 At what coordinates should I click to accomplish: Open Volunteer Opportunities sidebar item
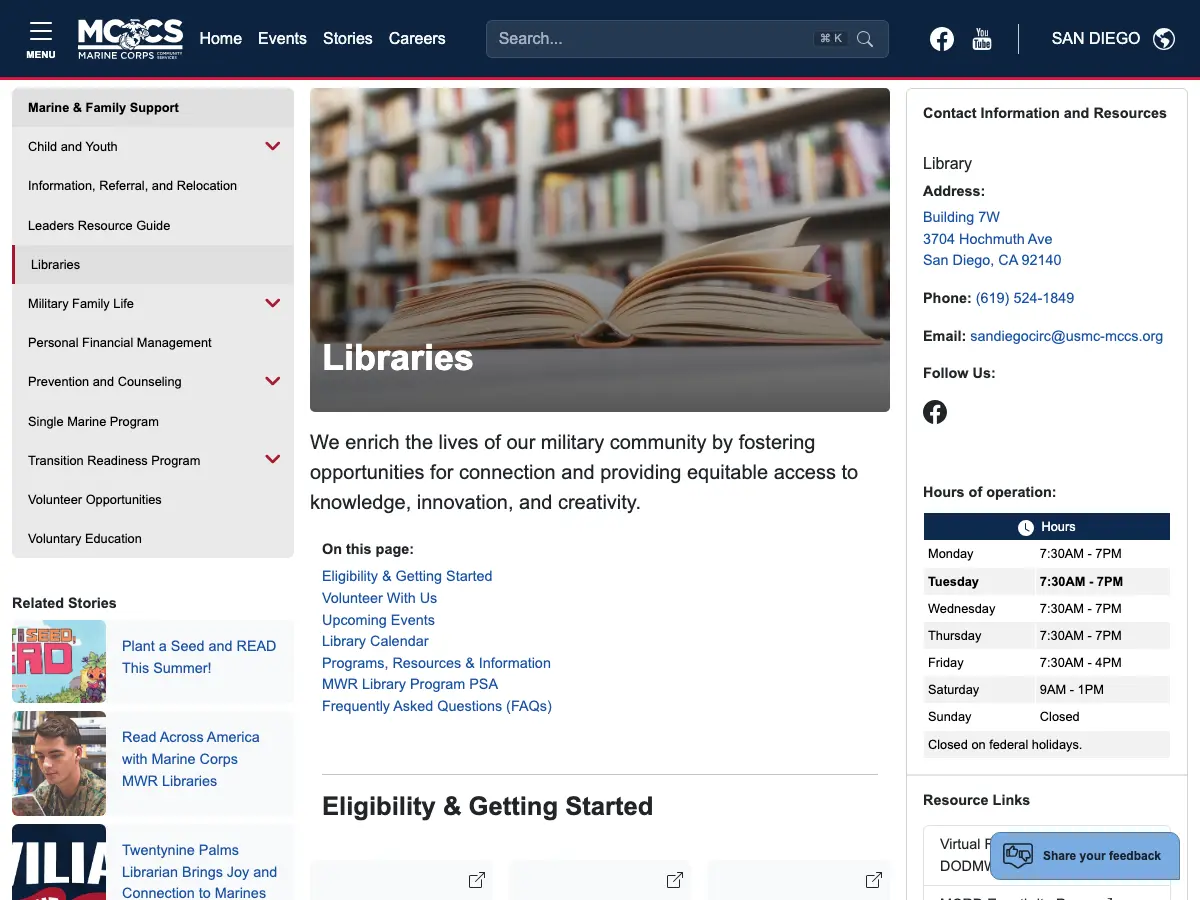pos(153,499)
